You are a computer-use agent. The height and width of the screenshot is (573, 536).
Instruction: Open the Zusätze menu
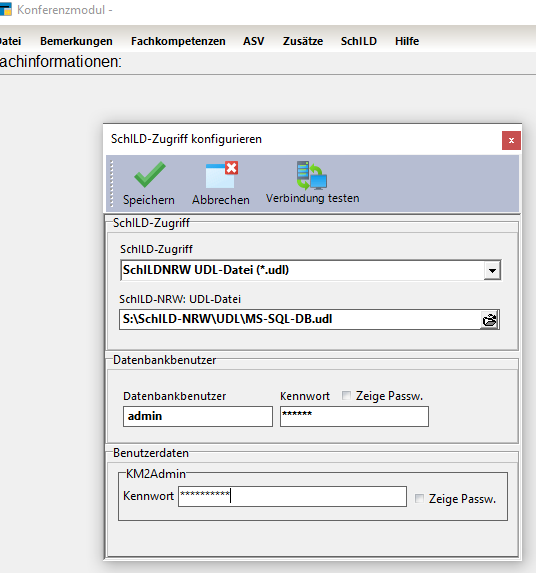[303, 41]
